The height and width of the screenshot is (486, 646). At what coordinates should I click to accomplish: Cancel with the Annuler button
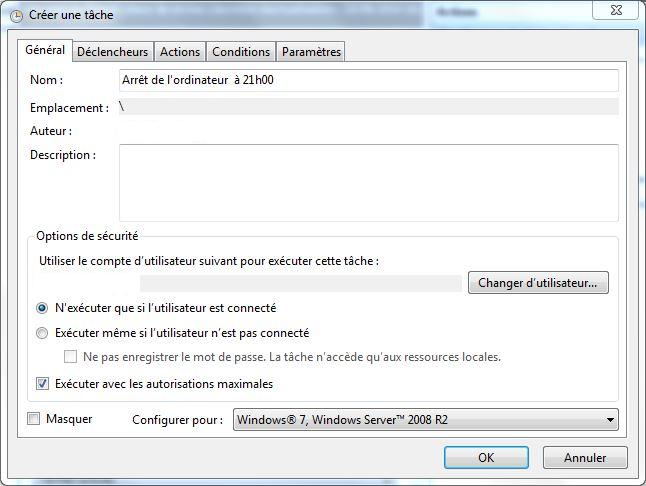click(x=585, y=458)
